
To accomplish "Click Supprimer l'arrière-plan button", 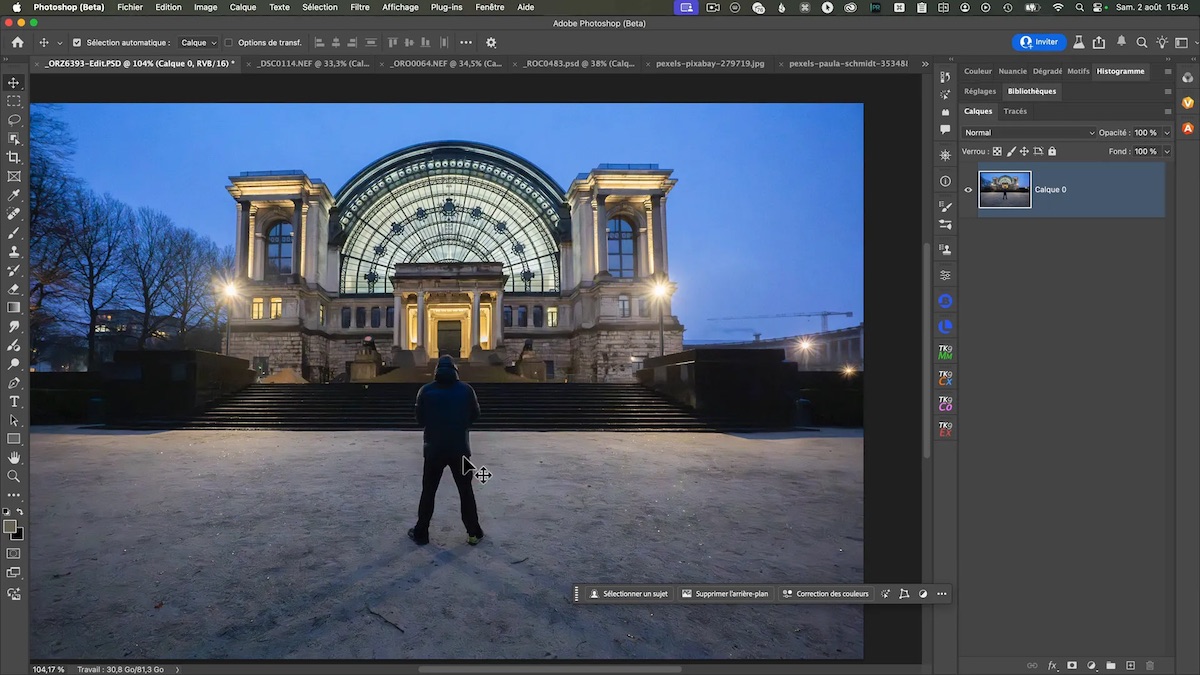I will point(725,594).
